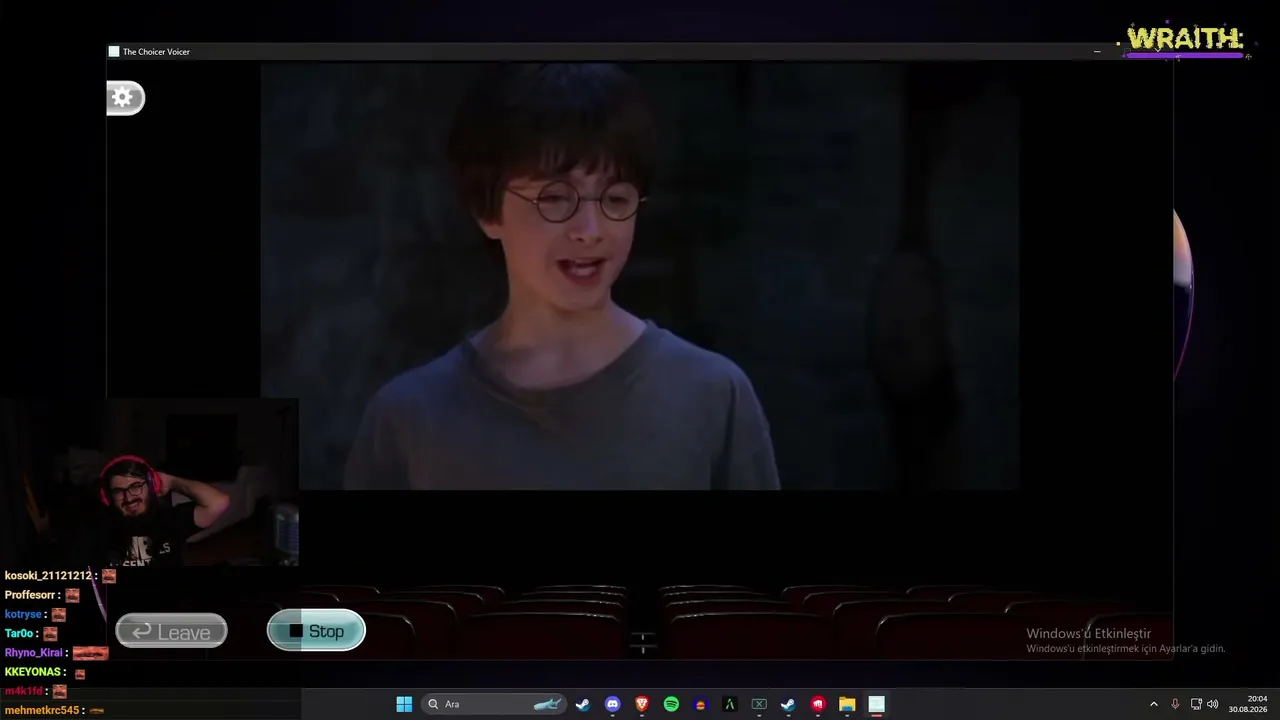Select the active Choicer Voicer taskbar icon
This screenshot has width=1280, height=720.
tap(876, 704)
